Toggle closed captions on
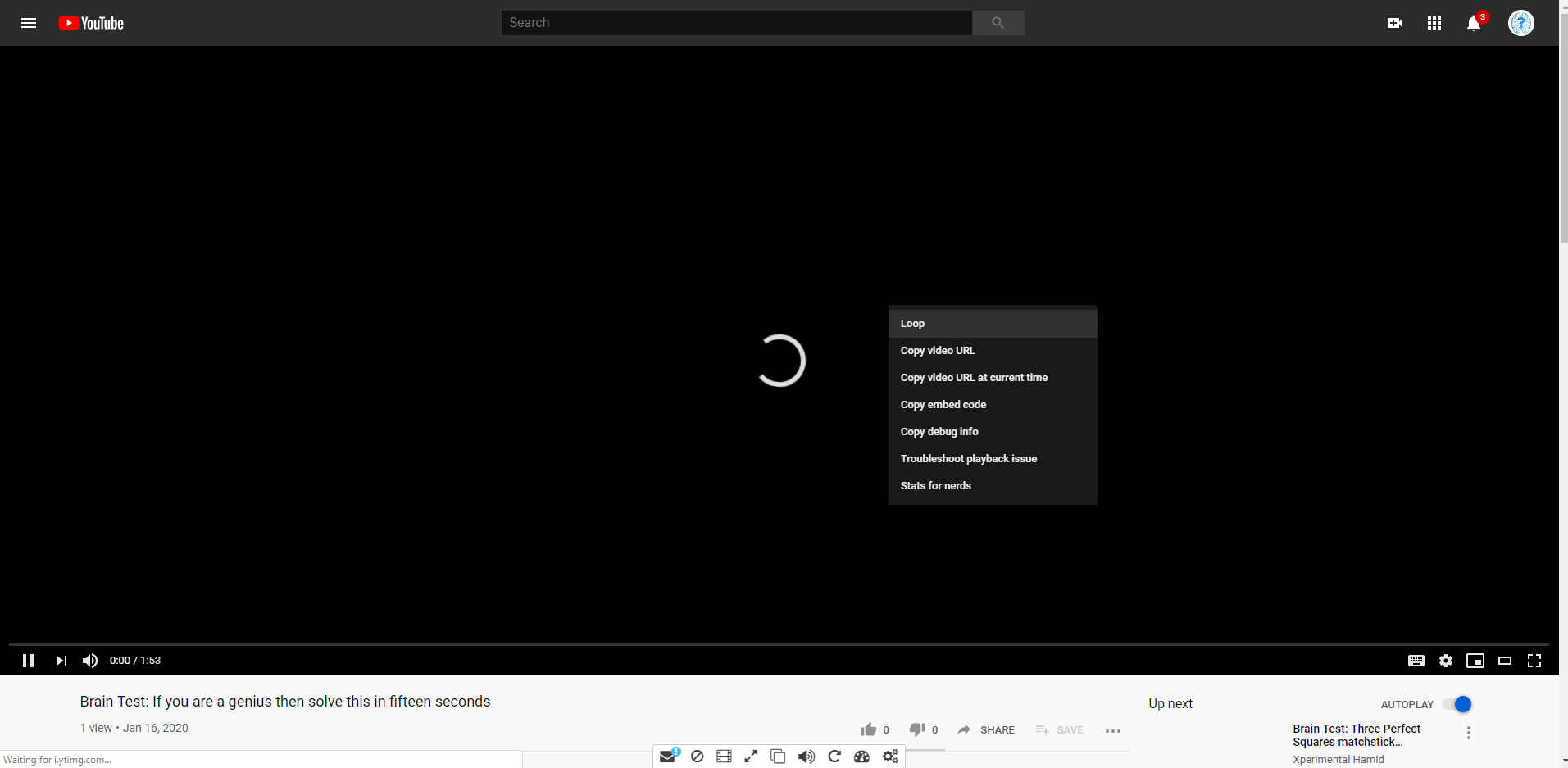The height and width of the screenshot is (768, 1568). (1416, 661)
